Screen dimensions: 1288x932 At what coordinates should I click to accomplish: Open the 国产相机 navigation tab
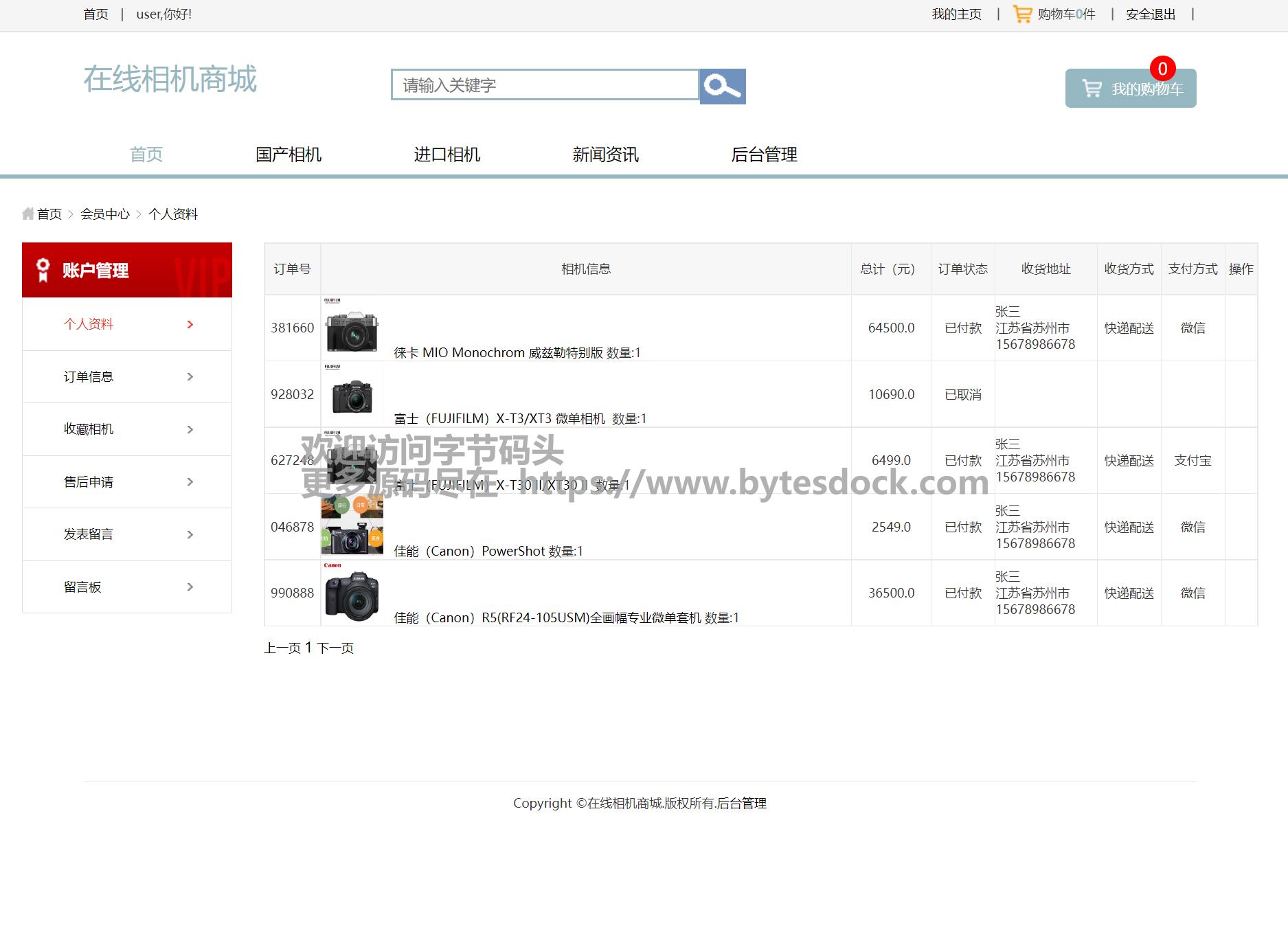[x=289, y=155]
